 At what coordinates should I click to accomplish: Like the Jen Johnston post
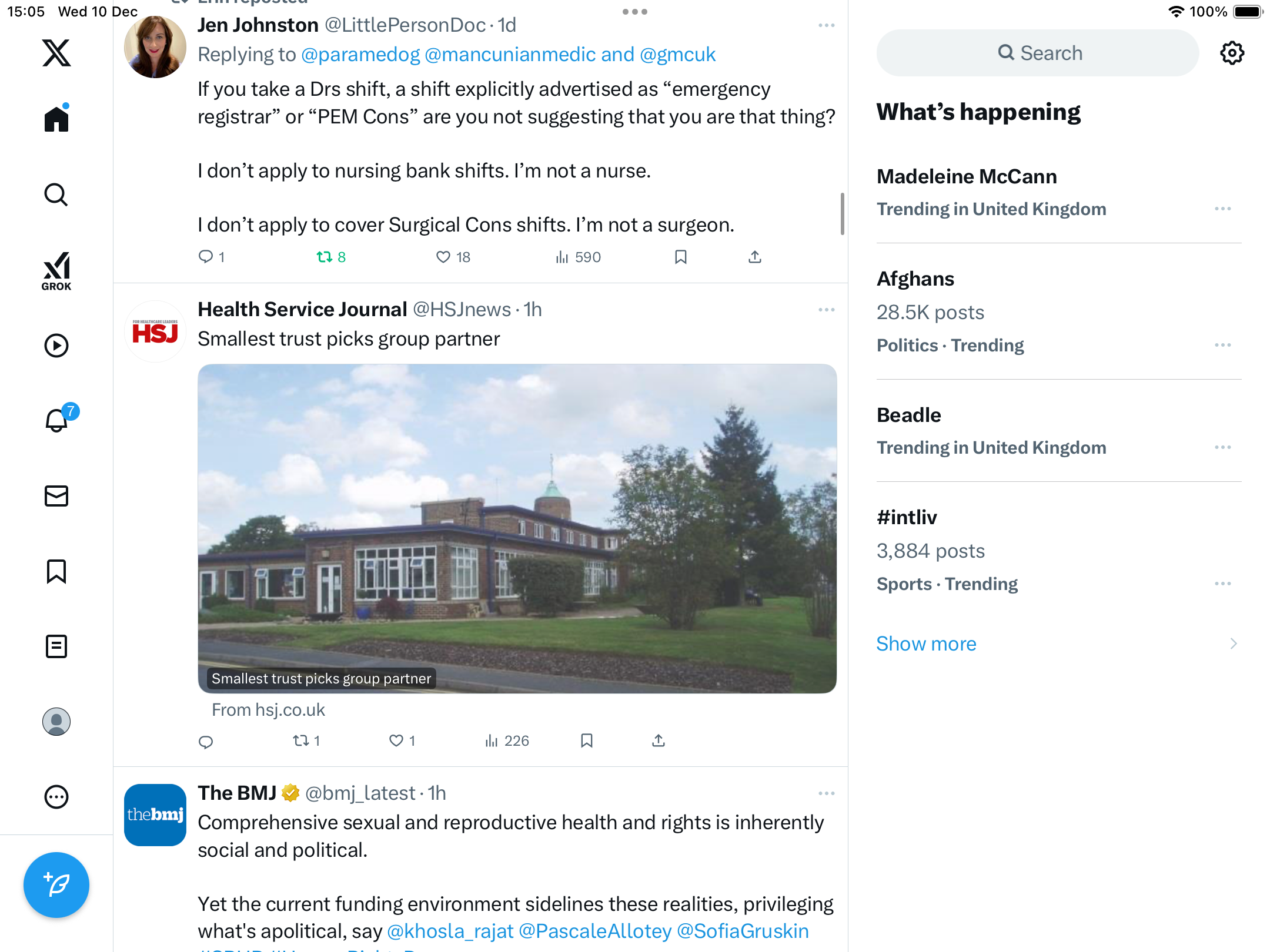coord(453,257)
